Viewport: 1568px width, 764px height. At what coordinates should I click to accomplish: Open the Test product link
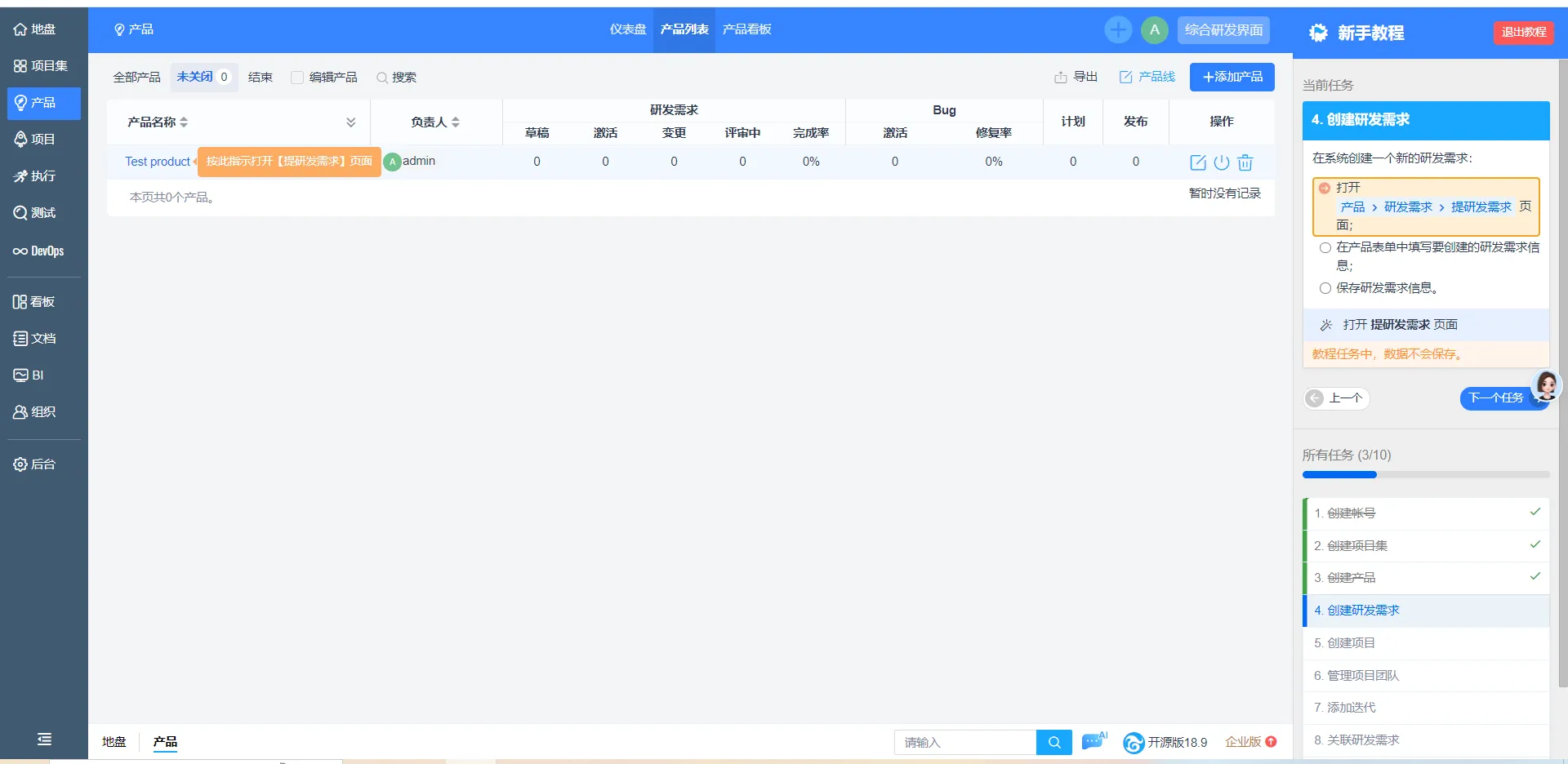(158, 162)
